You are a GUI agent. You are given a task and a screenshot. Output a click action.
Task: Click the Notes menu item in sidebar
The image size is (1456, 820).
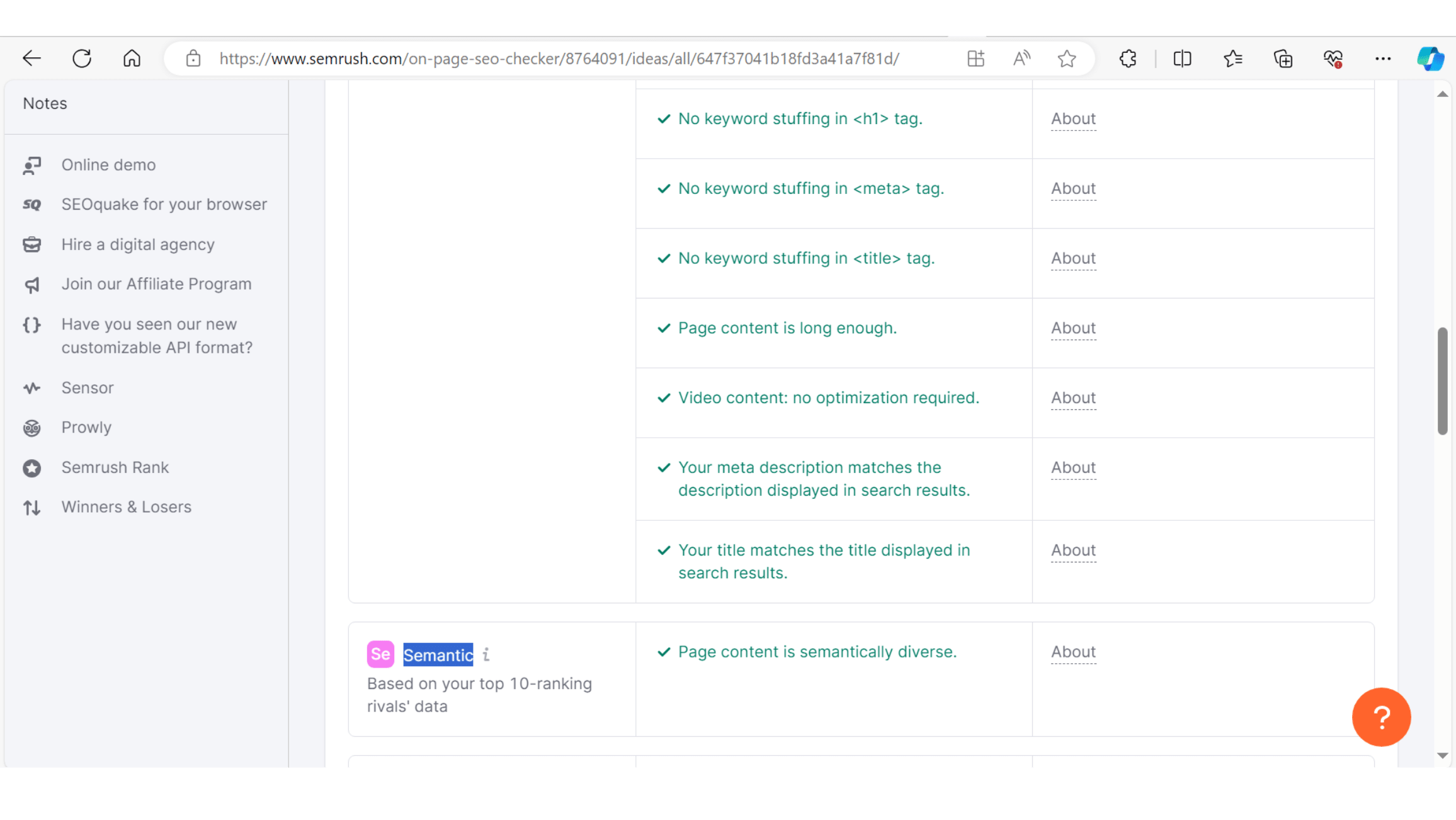43,103
